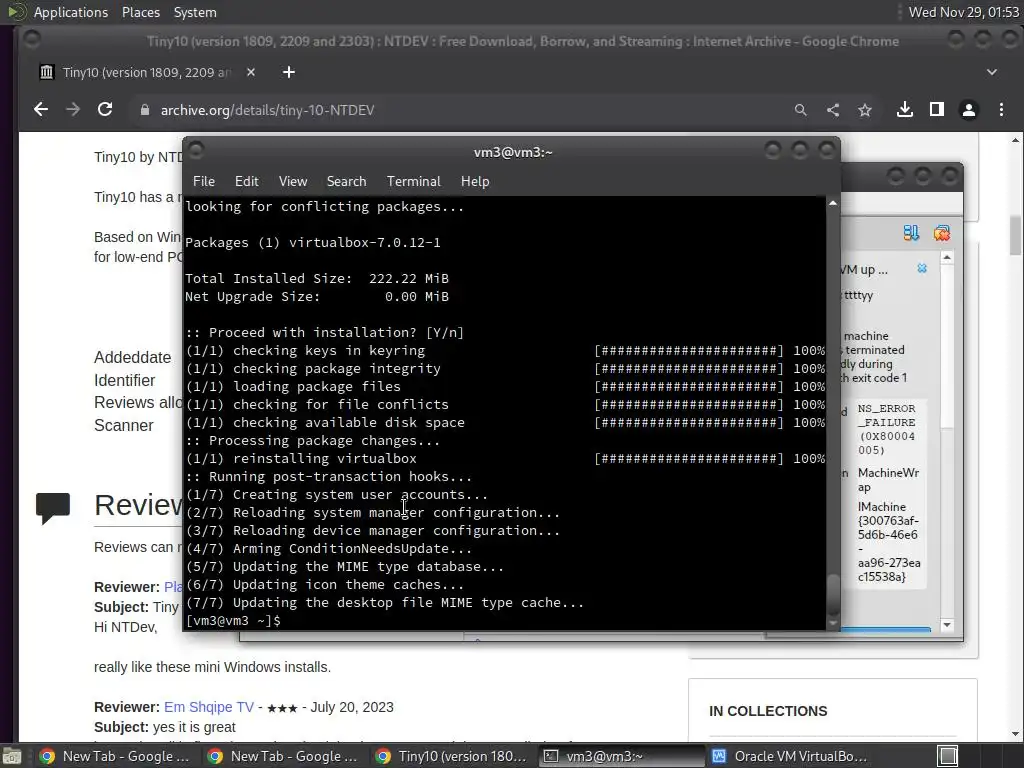Share this page using the share icon
Screen dimensions: 1024x768
pos(833,110)
